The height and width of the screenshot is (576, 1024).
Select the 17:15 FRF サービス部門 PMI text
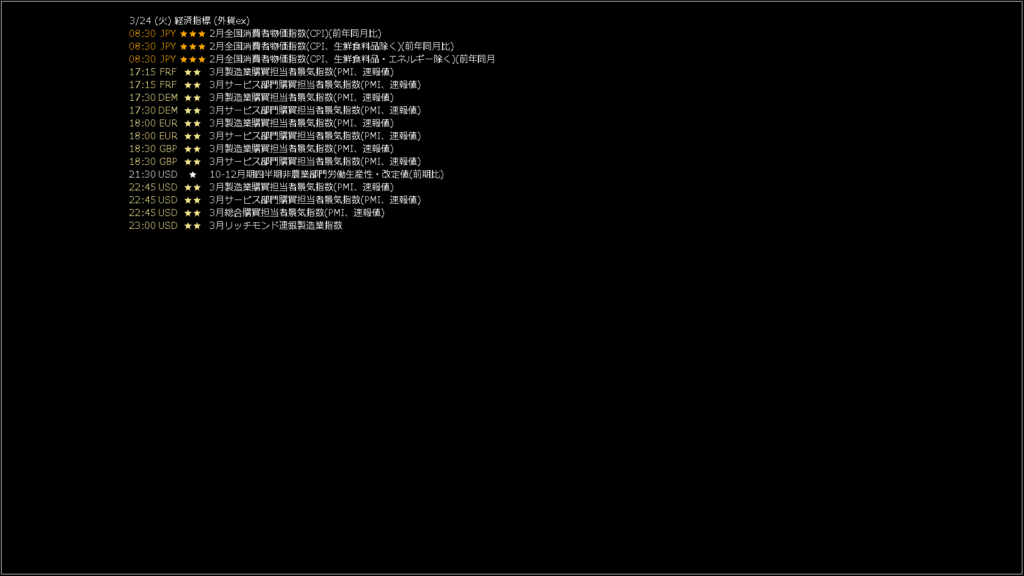coord(315,85)
